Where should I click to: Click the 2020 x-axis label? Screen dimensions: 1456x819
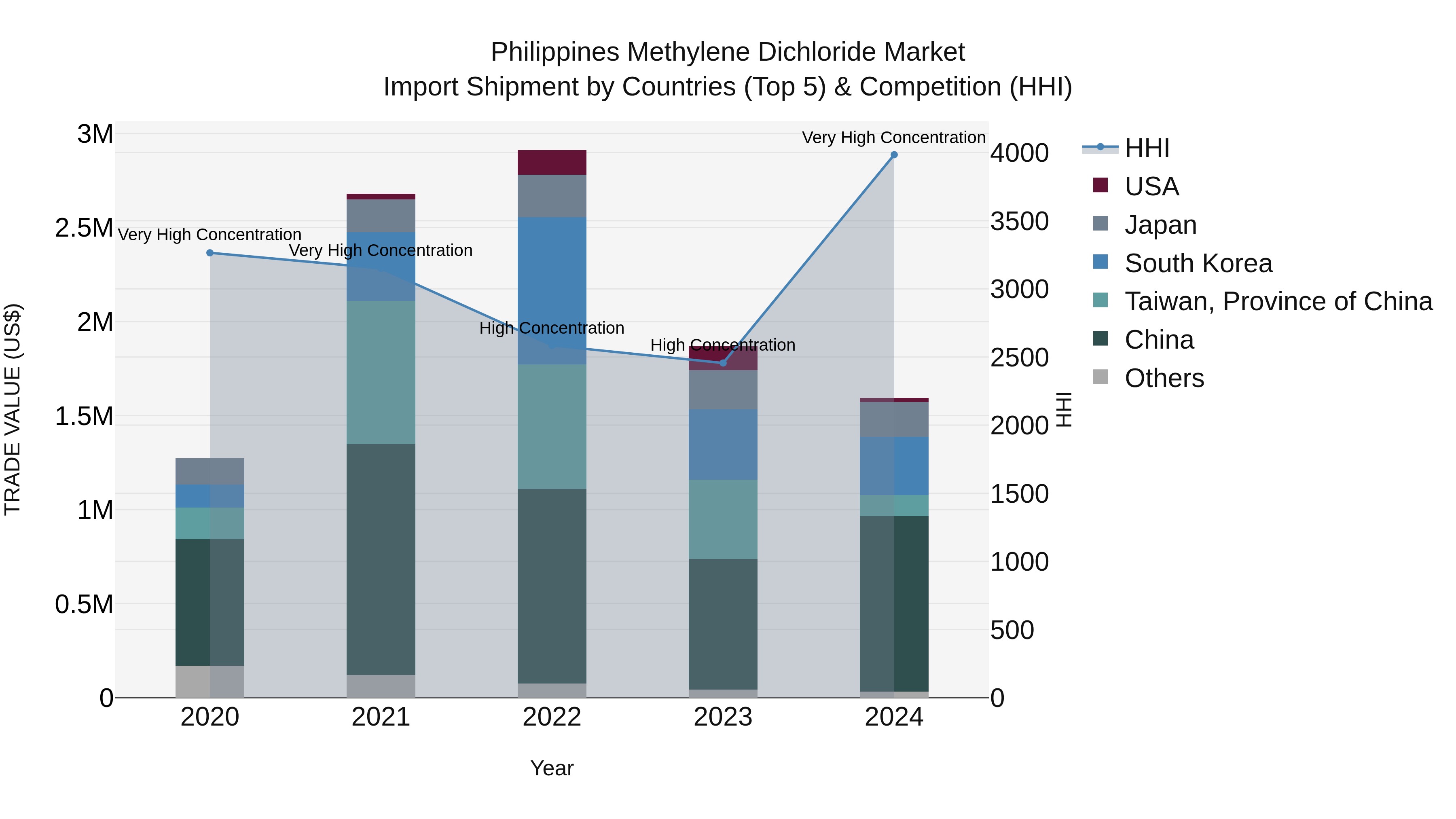pyautogui.click(x=210, y=717)
